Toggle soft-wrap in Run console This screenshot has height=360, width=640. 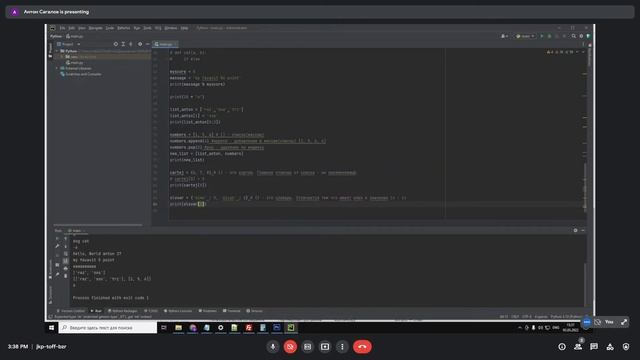pyautogui.click(x=66, y=253)
